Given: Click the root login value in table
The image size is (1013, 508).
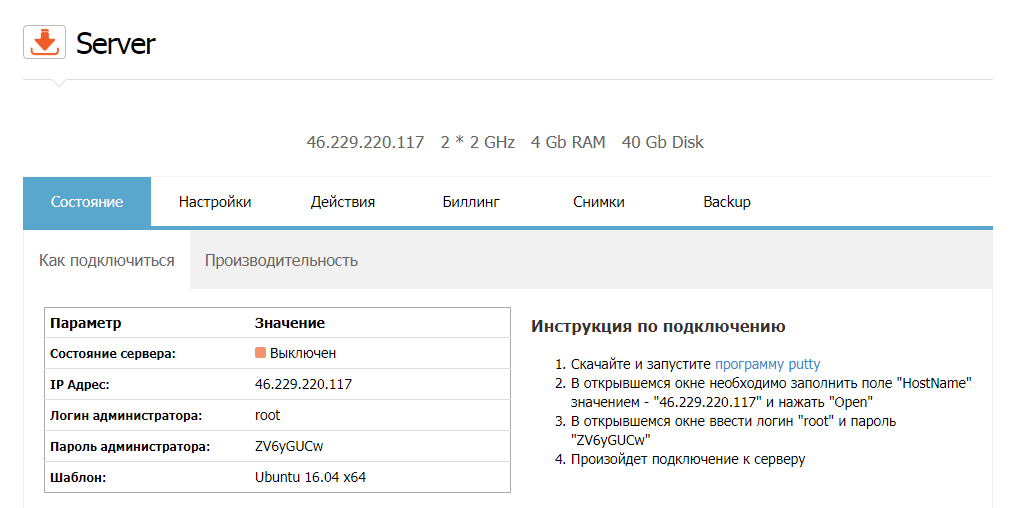Looking at the screenshot, I should (267, 415).
